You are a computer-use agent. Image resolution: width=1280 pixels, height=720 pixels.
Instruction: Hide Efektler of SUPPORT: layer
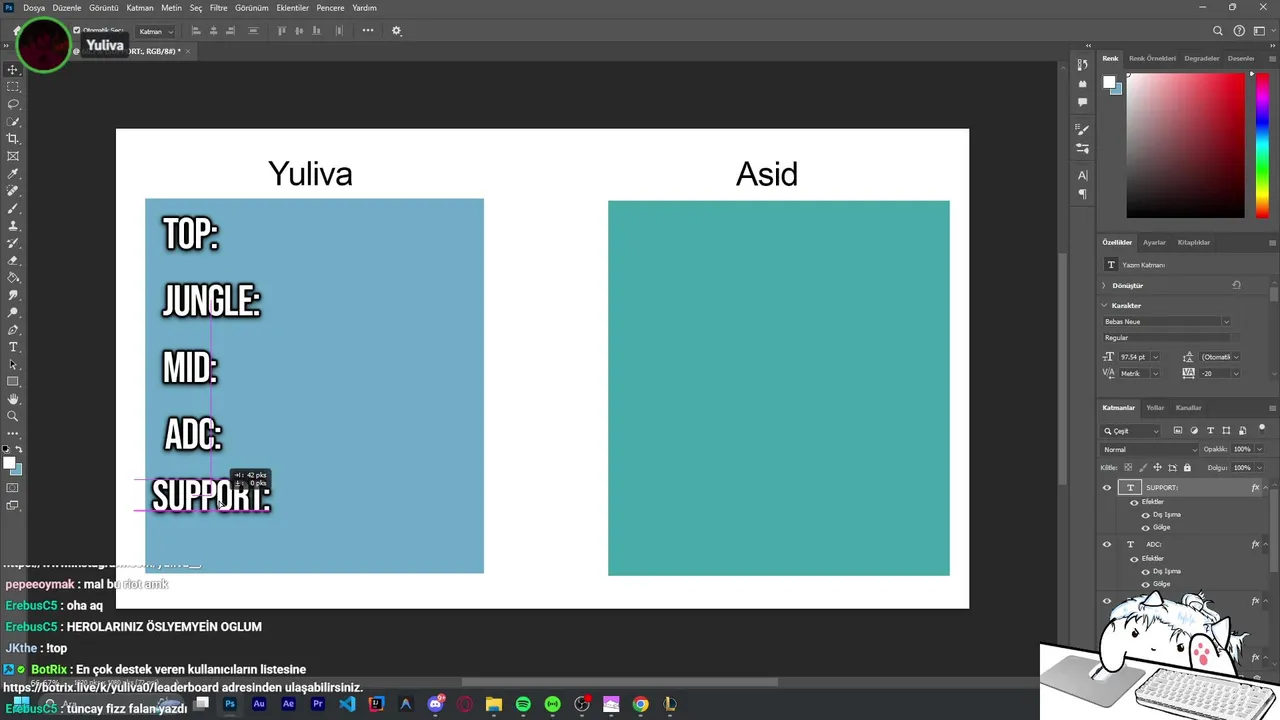tap(1134, 502)
